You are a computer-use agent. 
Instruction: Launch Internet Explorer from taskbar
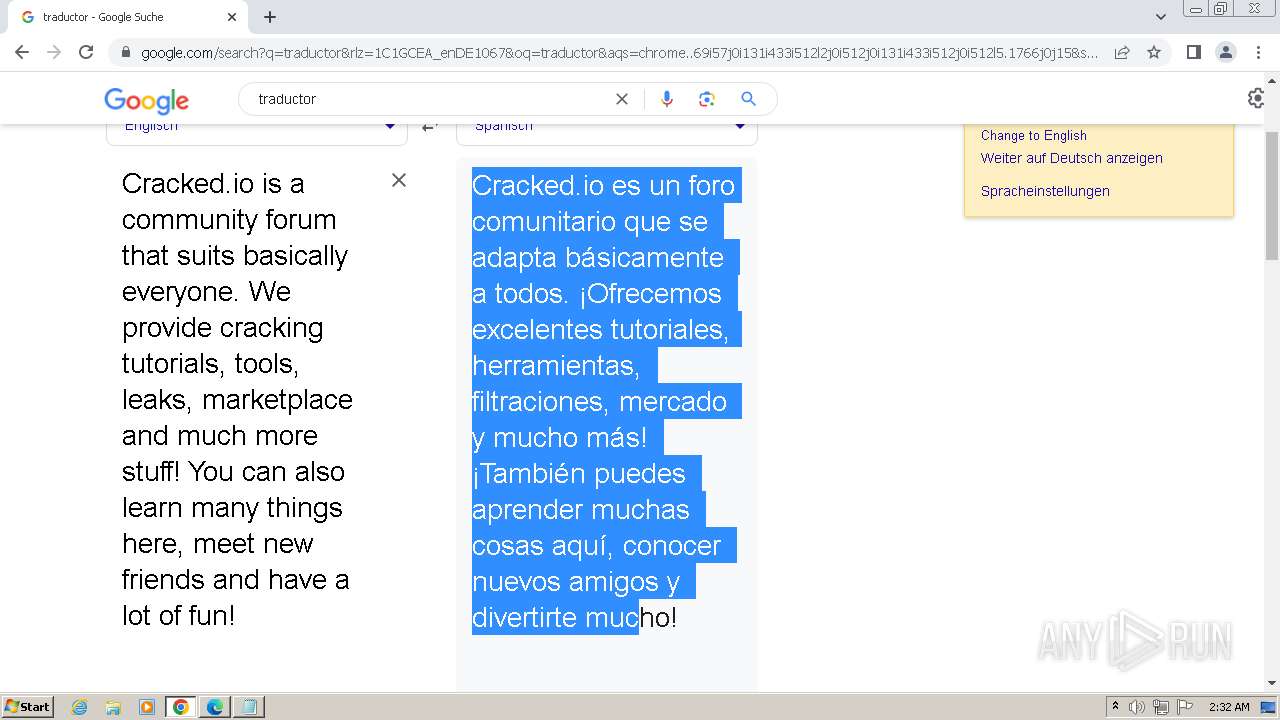(x=79, y=707)
